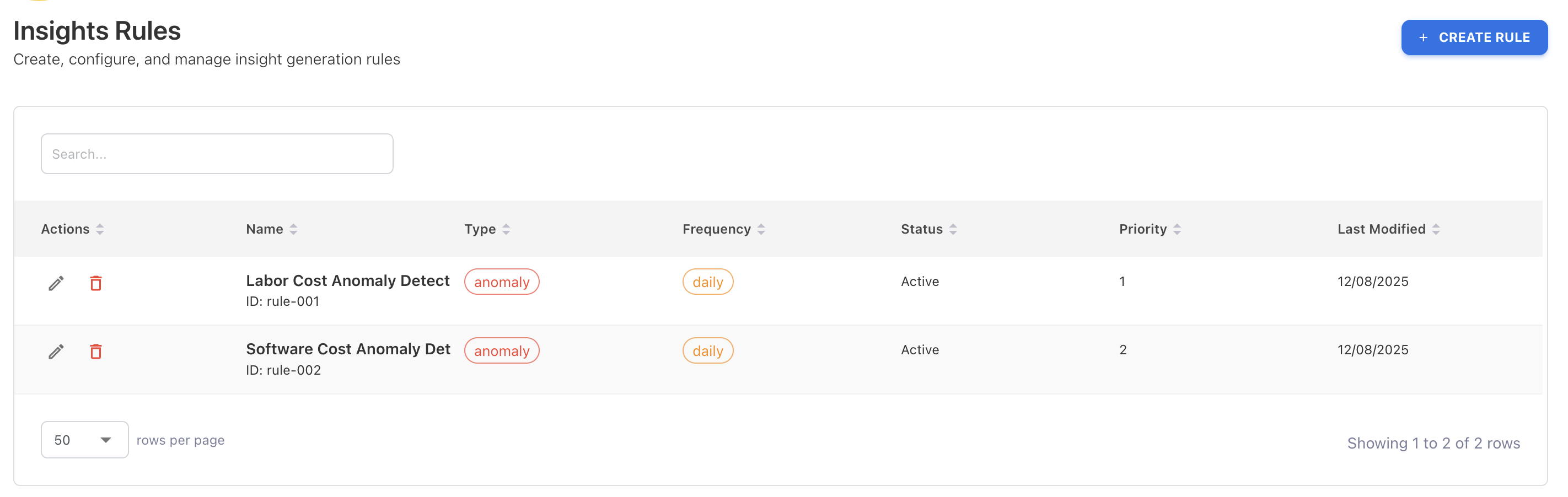1568x497 pixels.
Task: Click the sort icon next to Priority
Action: tap(1178, 229)
